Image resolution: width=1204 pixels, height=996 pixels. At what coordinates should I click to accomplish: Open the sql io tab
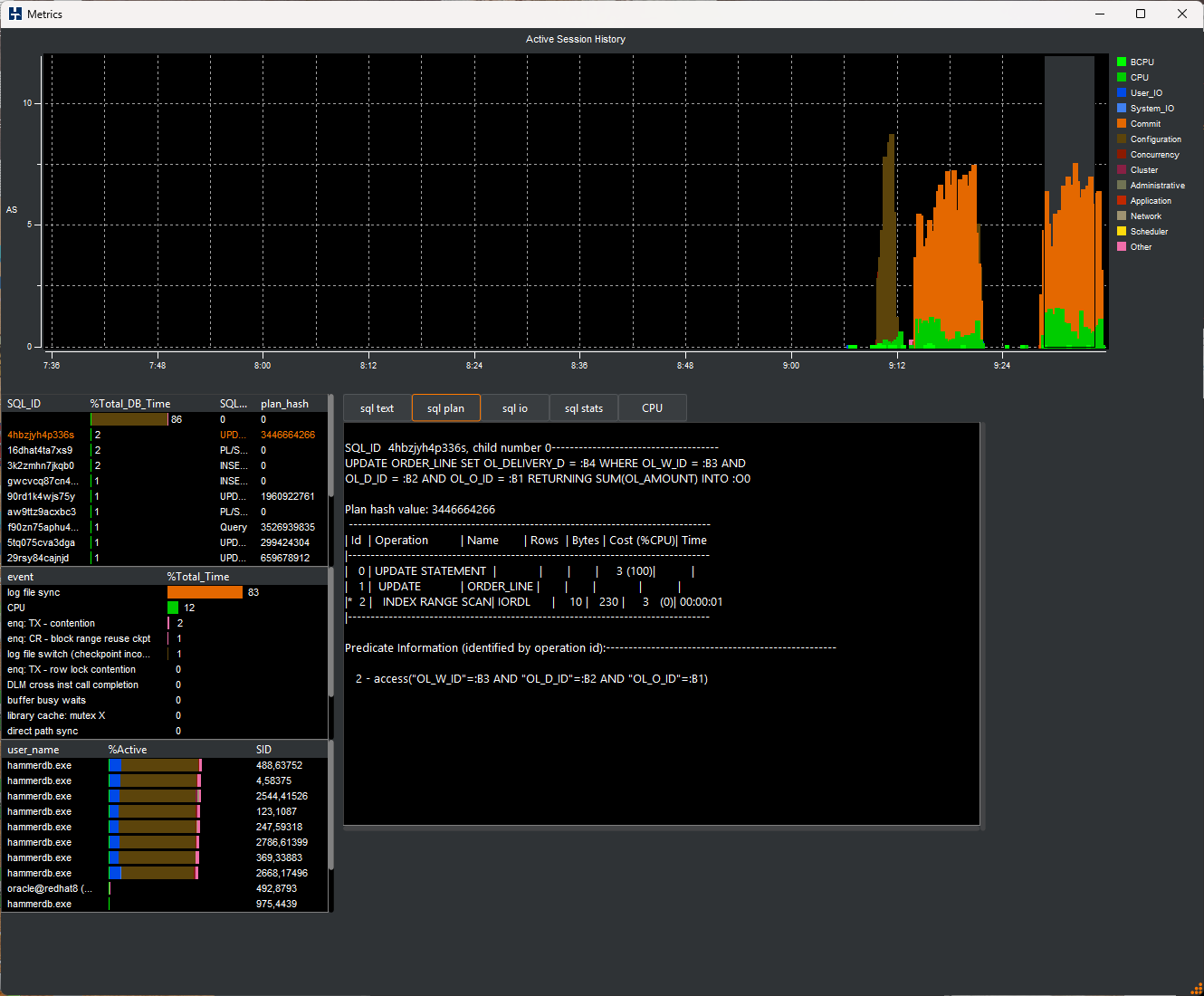tap(514, 408)
